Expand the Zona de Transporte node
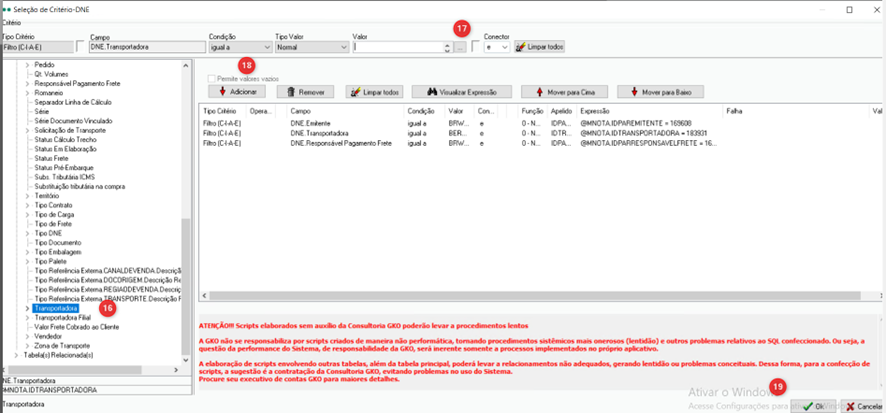886x413 pixels. [x=28, y=345]
